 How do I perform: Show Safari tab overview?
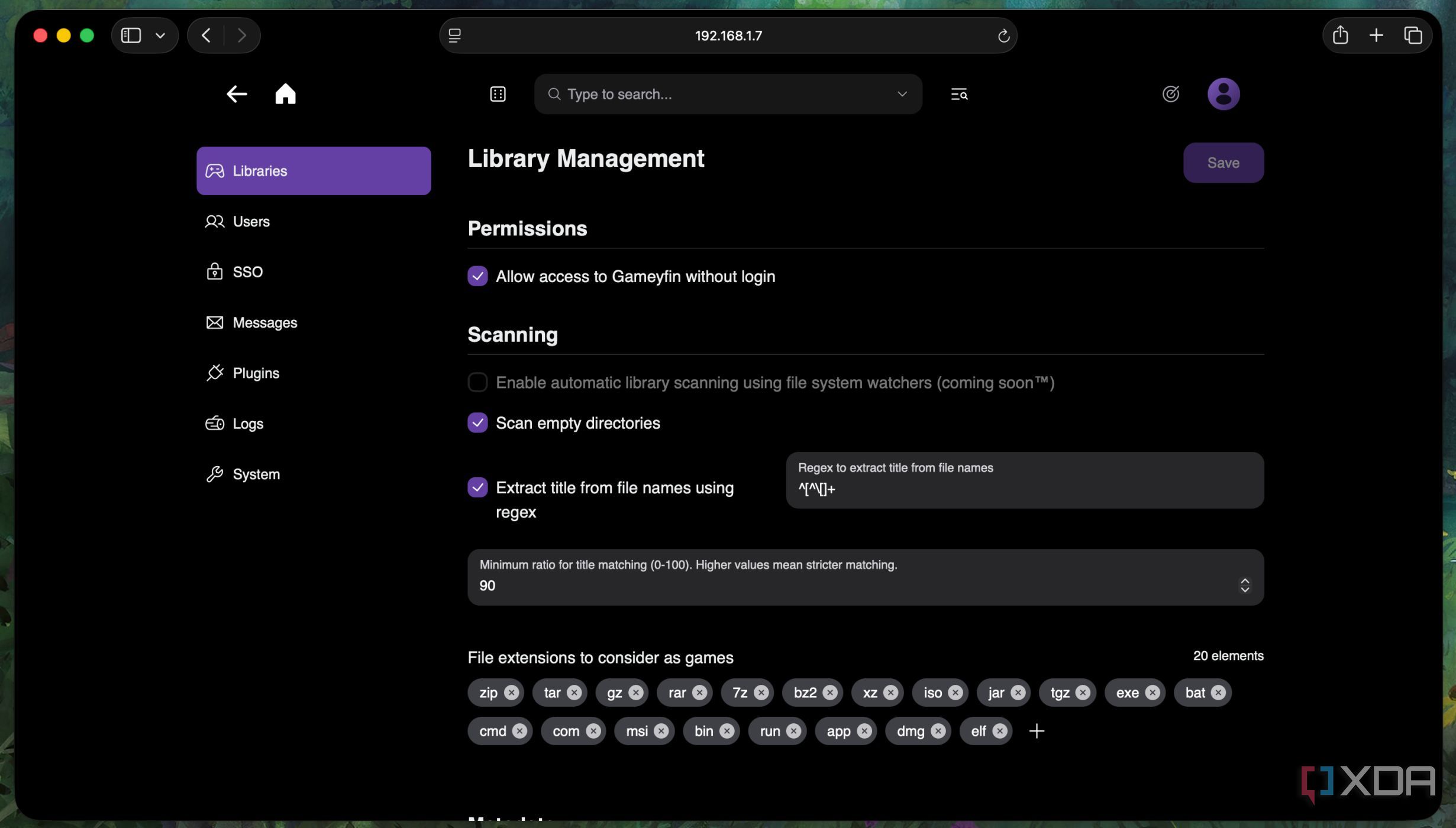tap(1413, 35)
